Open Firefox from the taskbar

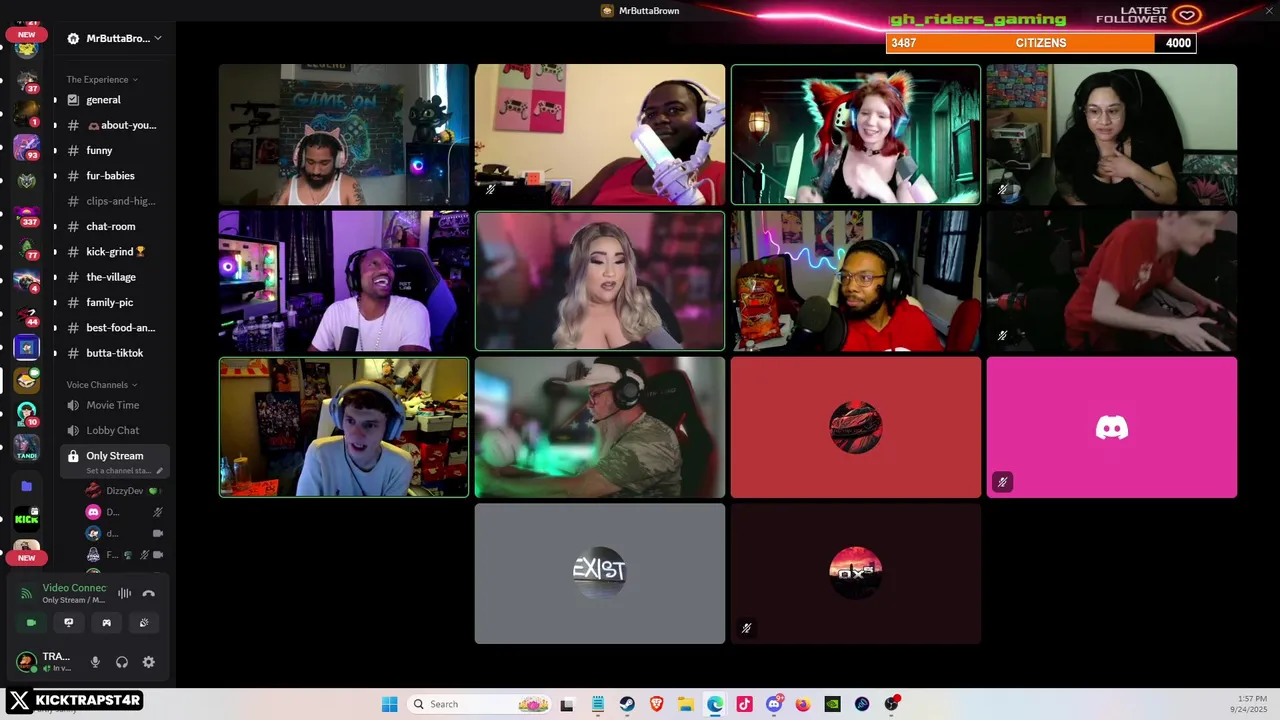tap(803, 704)
